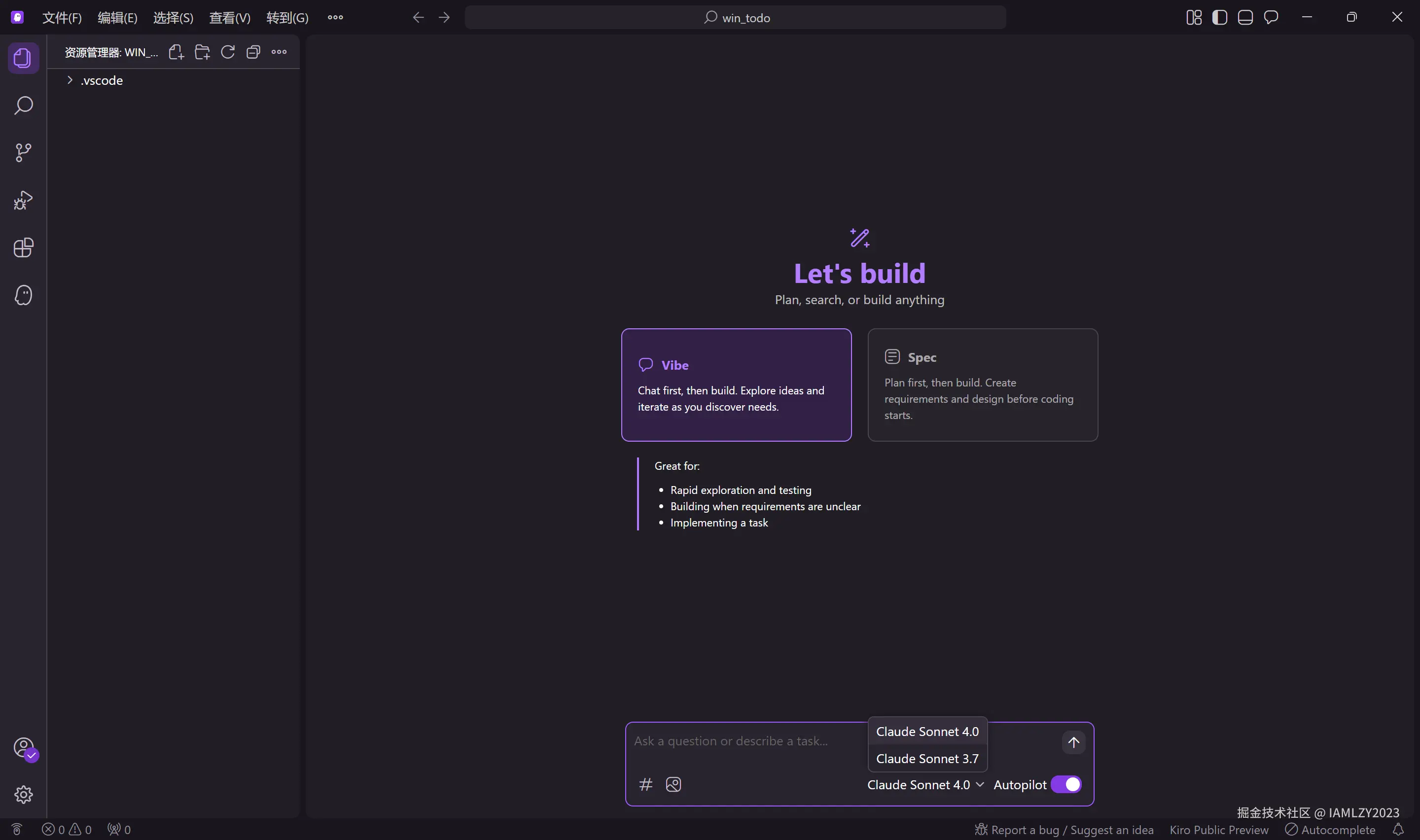Image resolution: width=1420 pixels, height=840 pixels.
Task: Add context with the # icon
Action: (645, 784)
